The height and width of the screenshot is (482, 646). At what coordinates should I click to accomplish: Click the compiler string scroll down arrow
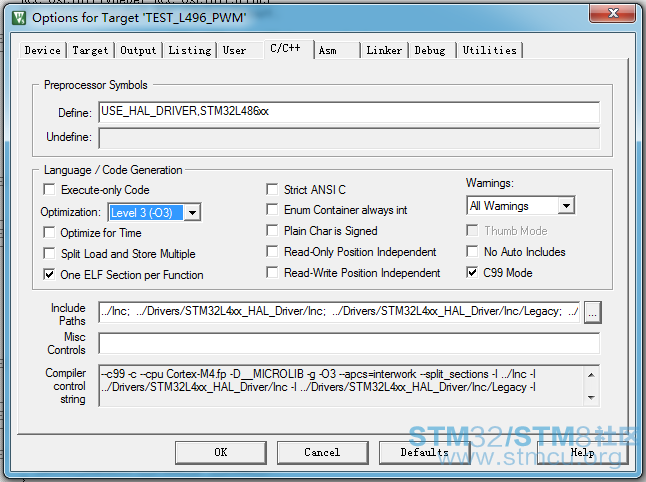point(591,397)
